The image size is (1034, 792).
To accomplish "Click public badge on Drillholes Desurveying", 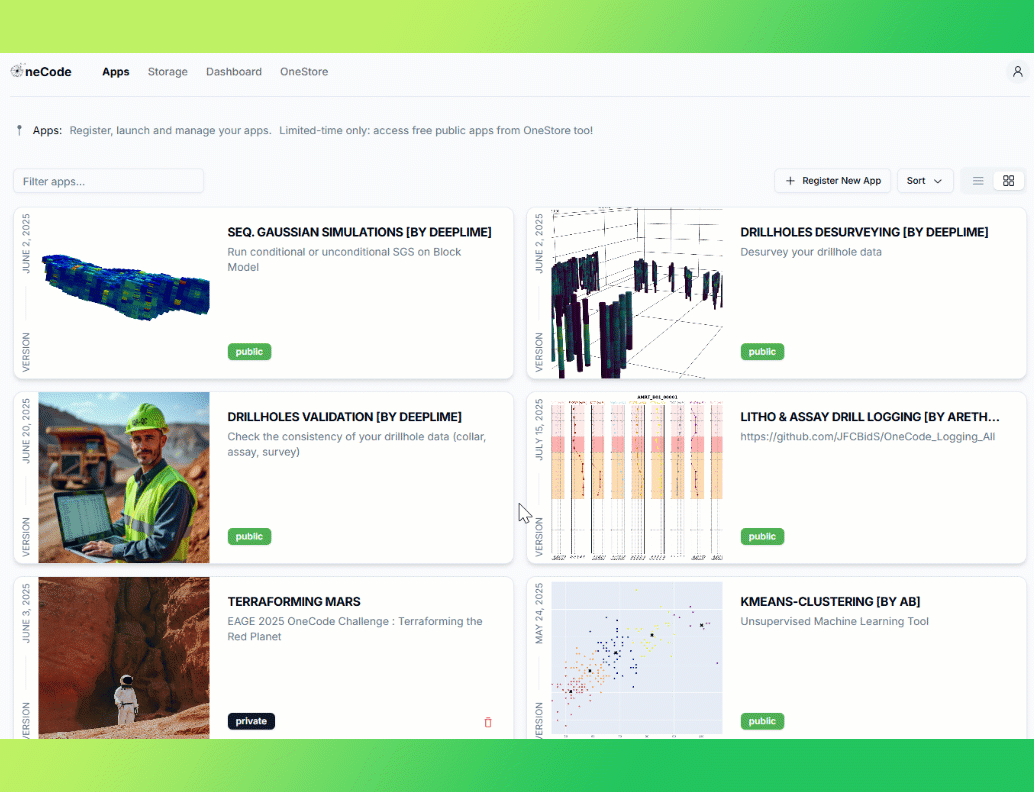I will pyautogui.click(x=762, y=351).
